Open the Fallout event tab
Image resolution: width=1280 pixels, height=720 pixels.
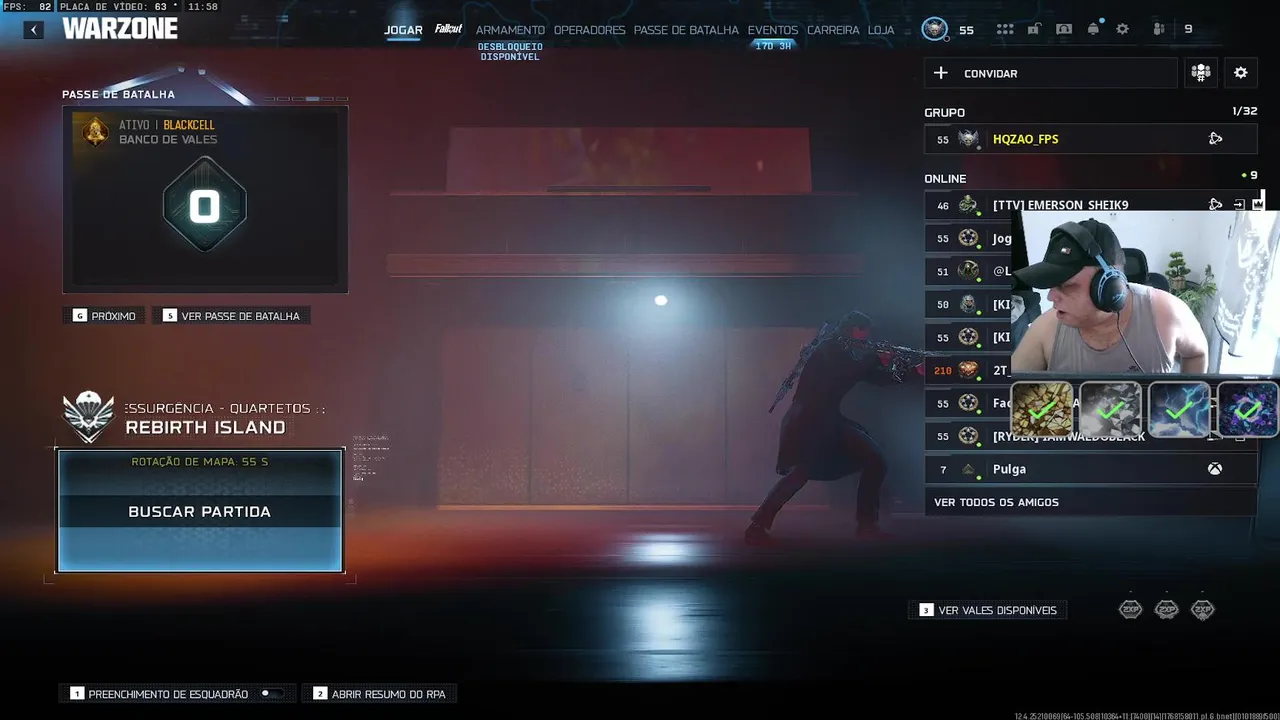449,29
